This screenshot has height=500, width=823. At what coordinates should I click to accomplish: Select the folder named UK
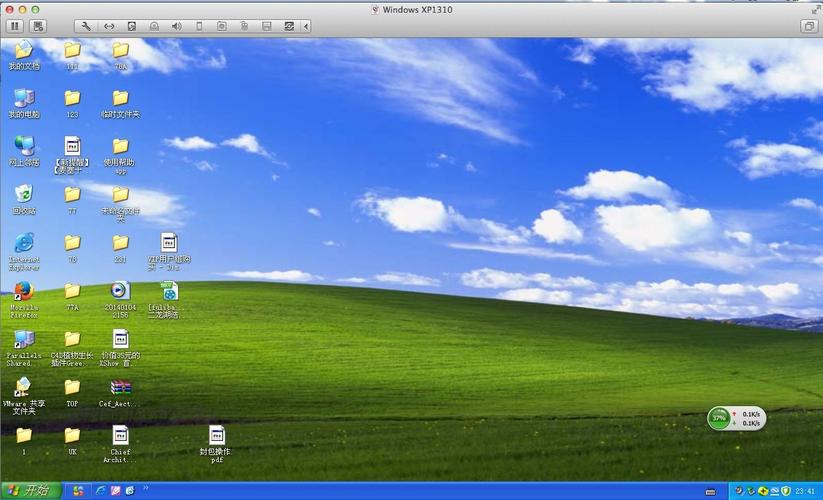tap(72, 441)
